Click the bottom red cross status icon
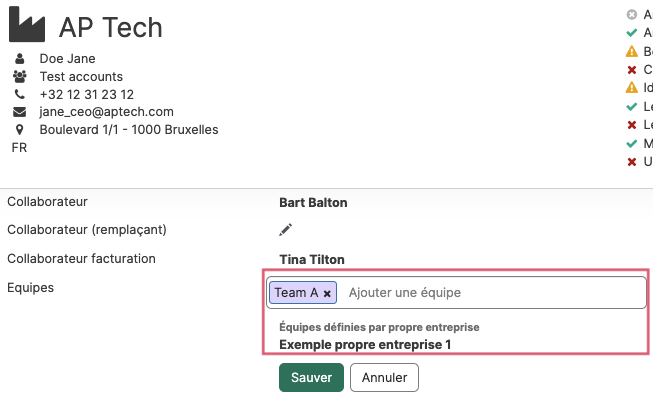This screenshot has height=396, width=653. point(632,162)
